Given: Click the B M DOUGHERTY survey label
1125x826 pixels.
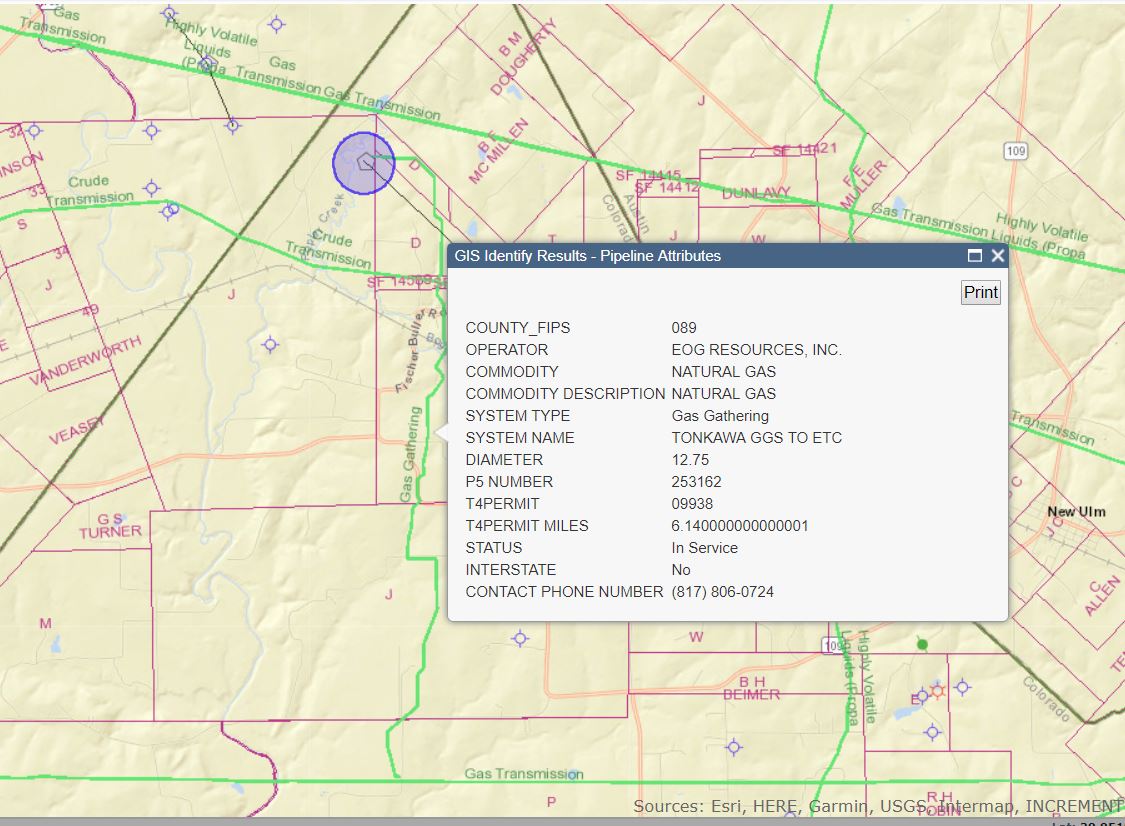Looking at the screenshot, I should click(522, 59).
